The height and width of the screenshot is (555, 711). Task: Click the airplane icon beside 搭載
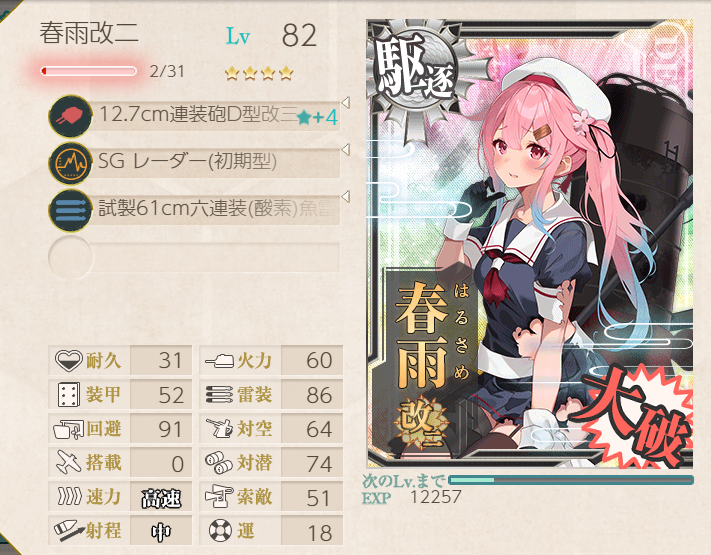(x=68, y=462)
